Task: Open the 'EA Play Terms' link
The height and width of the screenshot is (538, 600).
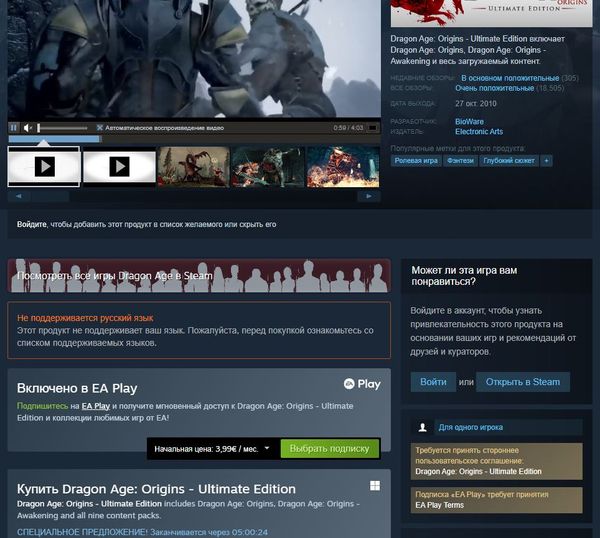Action: [x=440, y=505]
